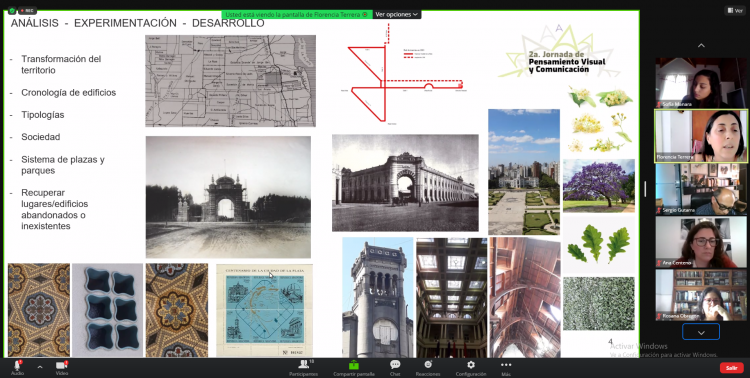Select the gallery panel divider handle
Image resolution: width=750 pixels, height=378 pixels.
pyautogui.click(x=645, y=189)
